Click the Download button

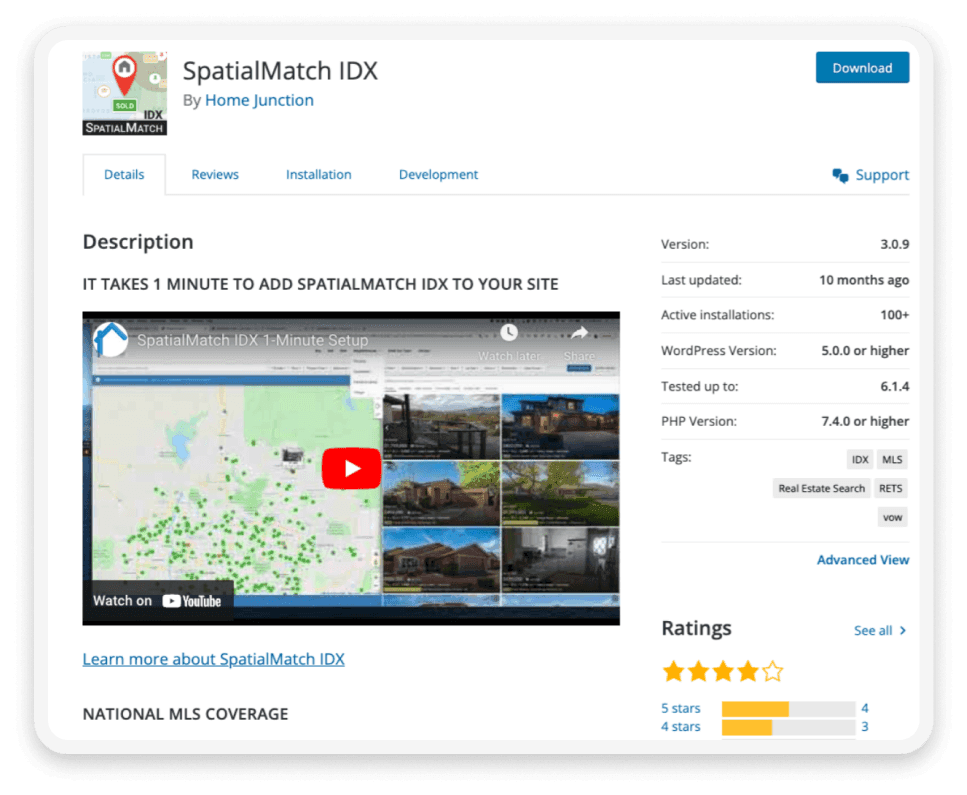(x=862, y=68)
